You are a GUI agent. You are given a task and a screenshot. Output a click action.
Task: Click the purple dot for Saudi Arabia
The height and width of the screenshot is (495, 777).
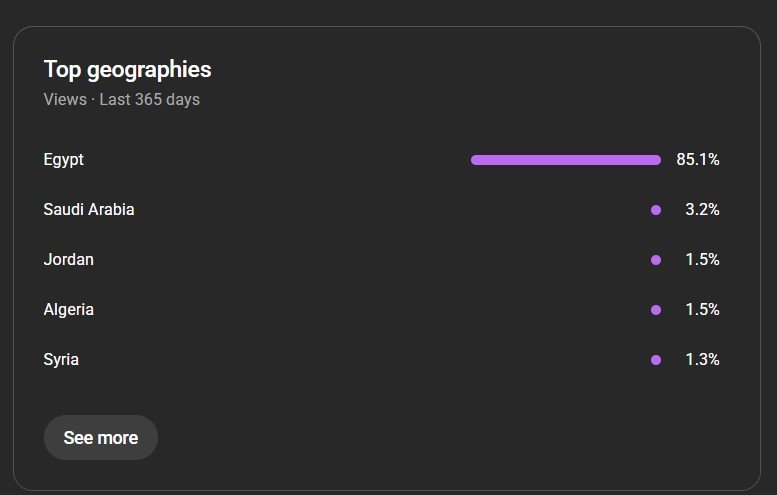click(x=656, y=210)
